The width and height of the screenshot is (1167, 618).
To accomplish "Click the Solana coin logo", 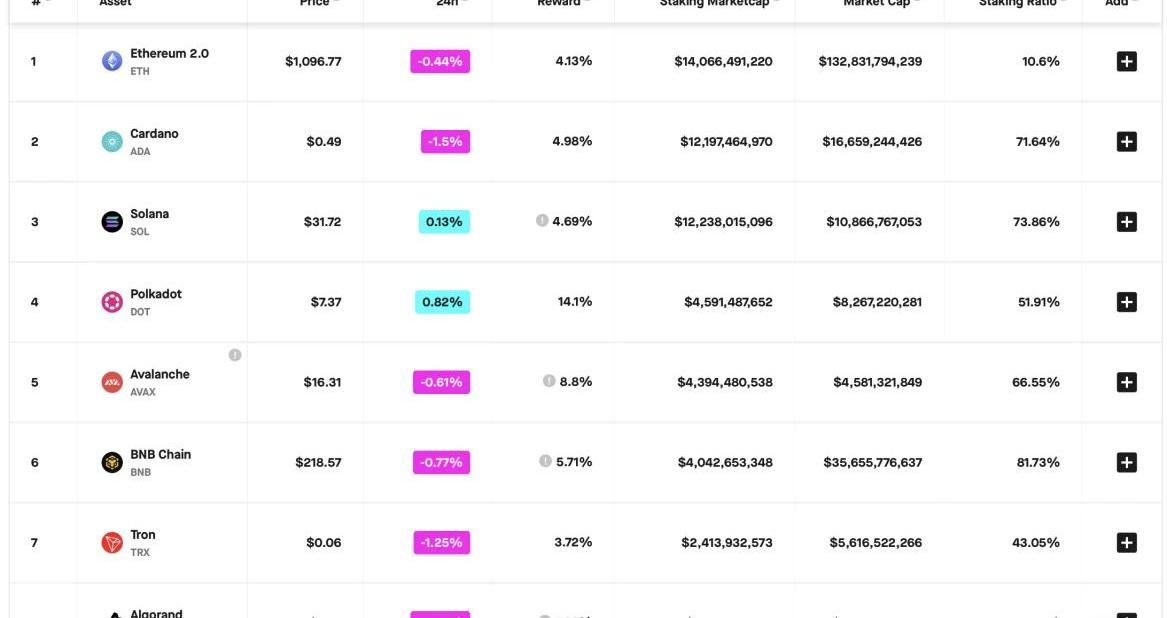I will [112, 222].
